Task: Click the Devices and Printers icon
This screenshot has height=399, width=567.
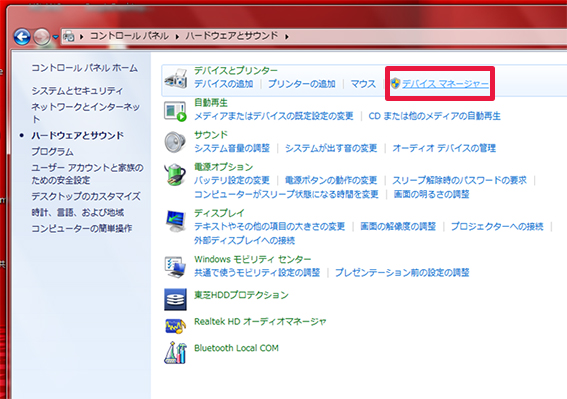Action: point(176,78)
